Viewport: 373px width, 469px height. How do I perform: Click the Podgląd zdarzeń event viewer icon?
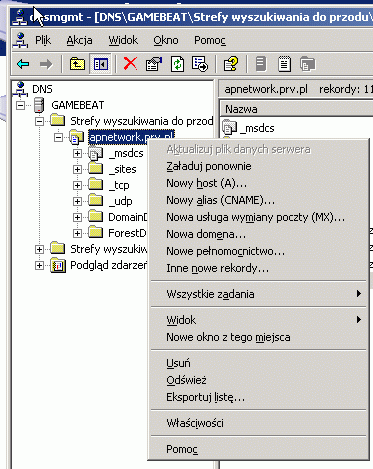point(58,266)
